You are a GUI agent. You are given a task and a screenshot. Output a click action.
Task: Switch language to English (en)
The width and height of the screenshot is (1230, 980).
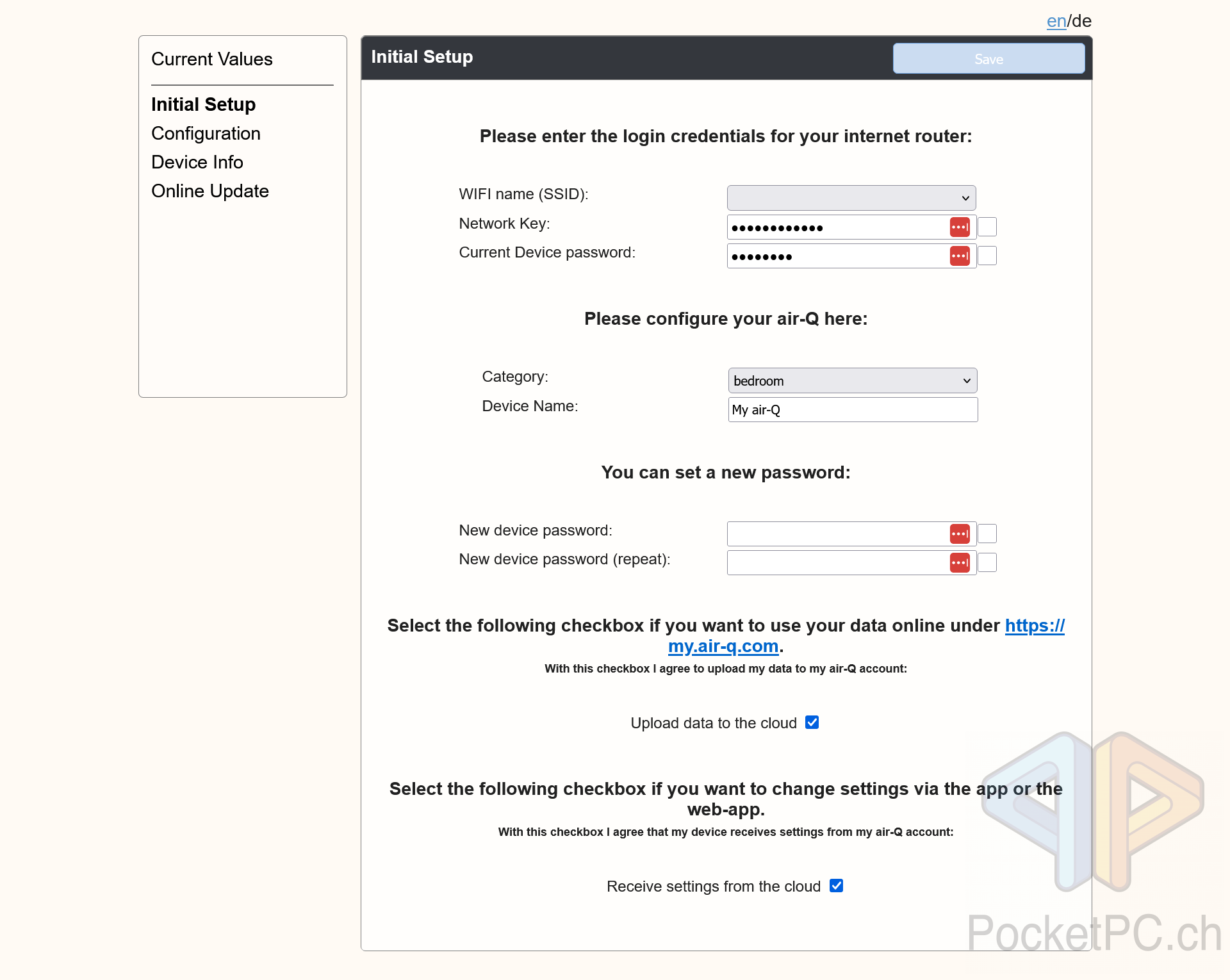(1056, 21)
